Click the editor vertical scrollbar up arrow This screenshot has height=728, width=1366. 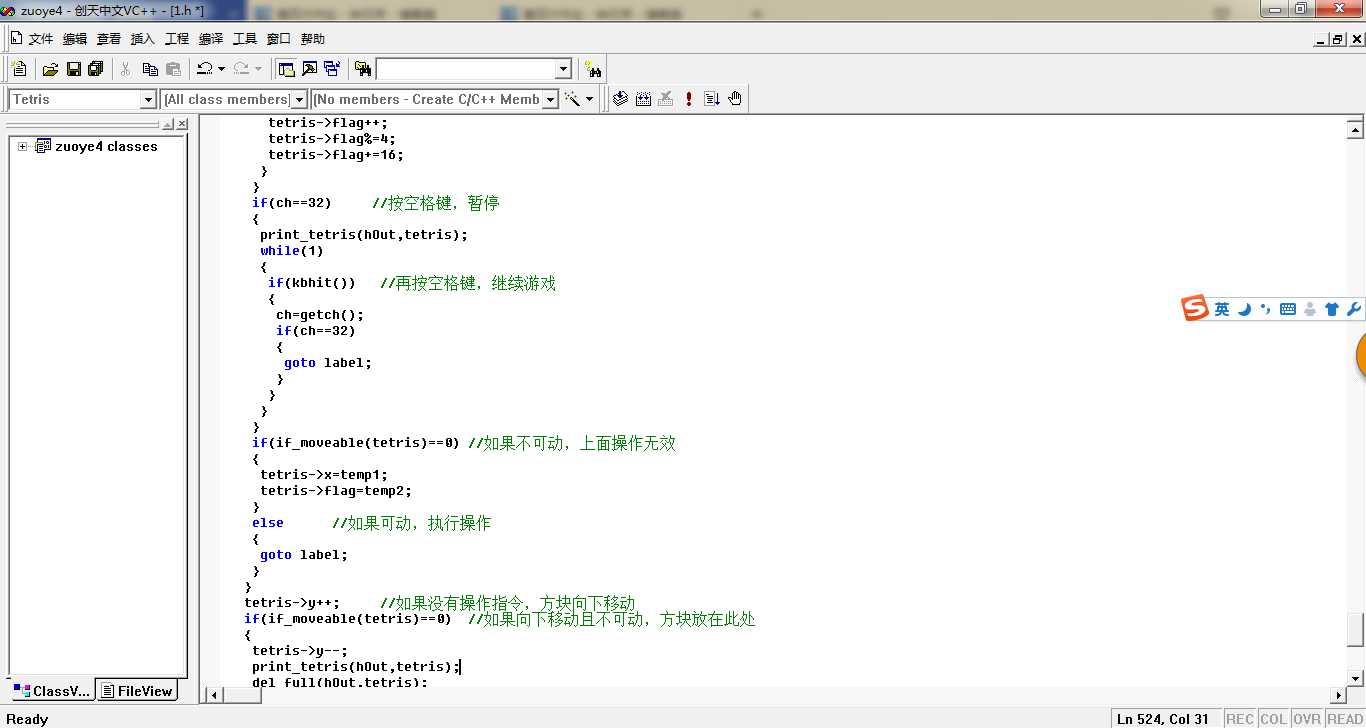point(1355,129)
